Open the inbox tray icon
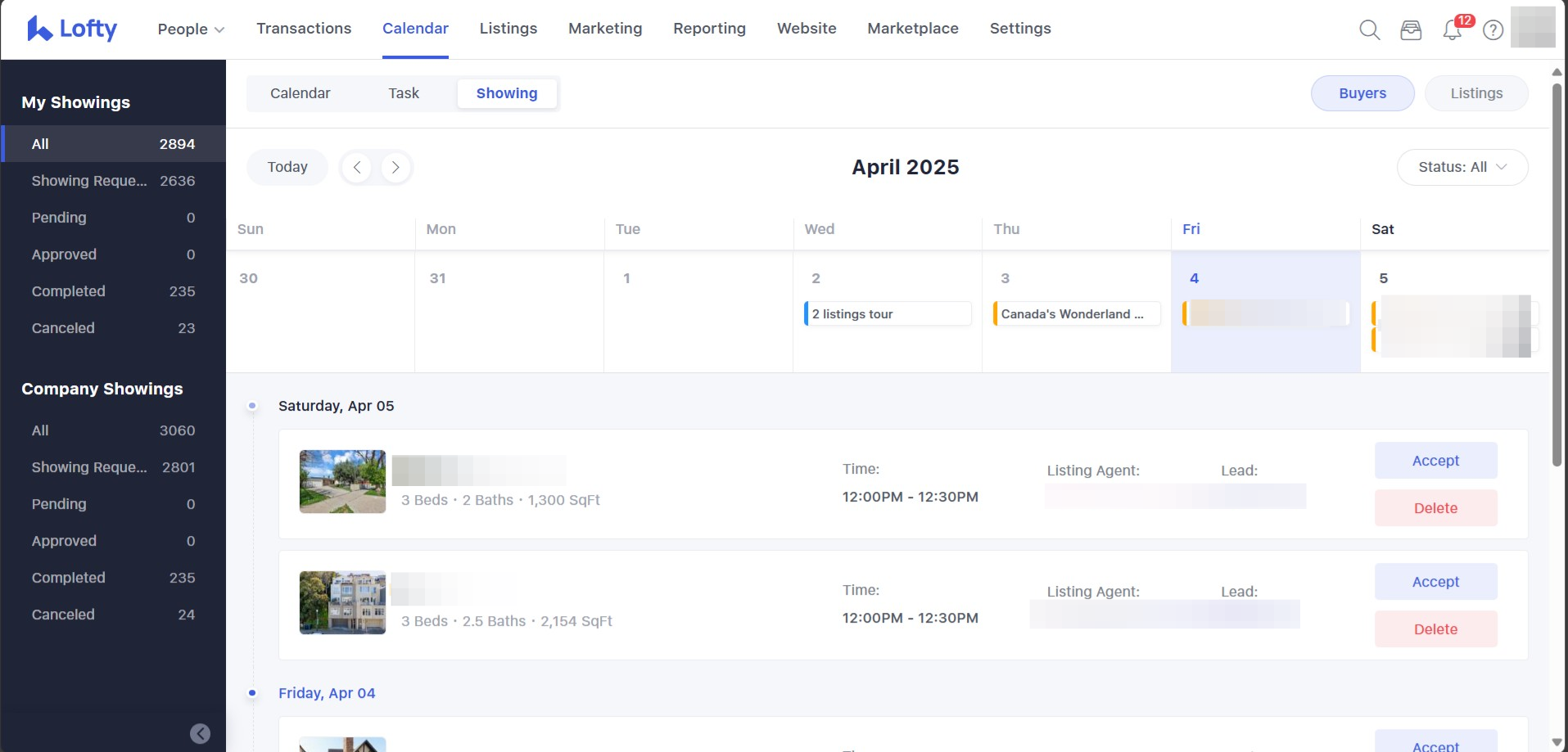Image resolution: width=1568 pixels, height=752 pixels. [1411, 30]
